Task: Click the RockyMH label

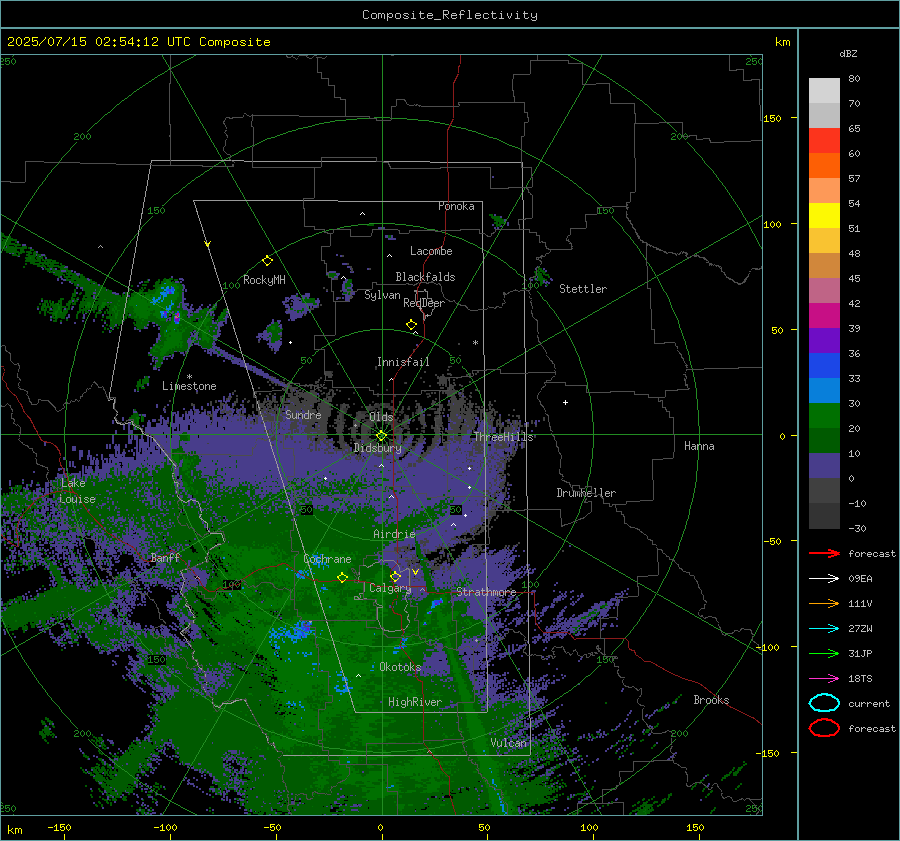Action: tap(264, 280)
